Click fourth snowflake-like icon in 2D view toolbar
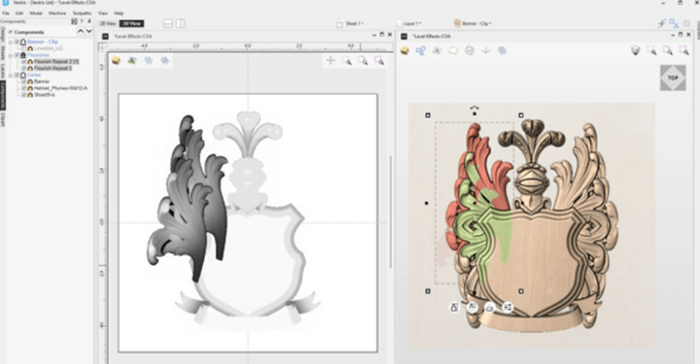Viewport: 700px width, 364px height. point(165,60)
